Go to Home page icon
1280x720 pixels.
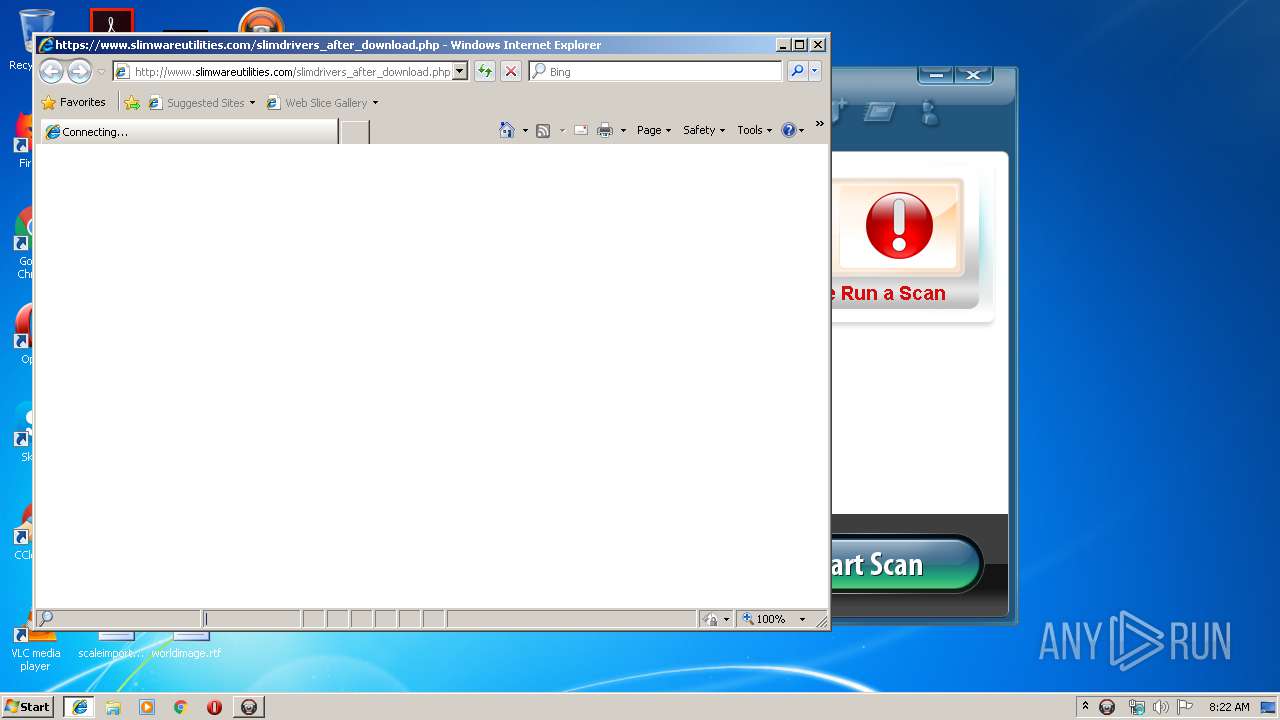coord(507,130)
